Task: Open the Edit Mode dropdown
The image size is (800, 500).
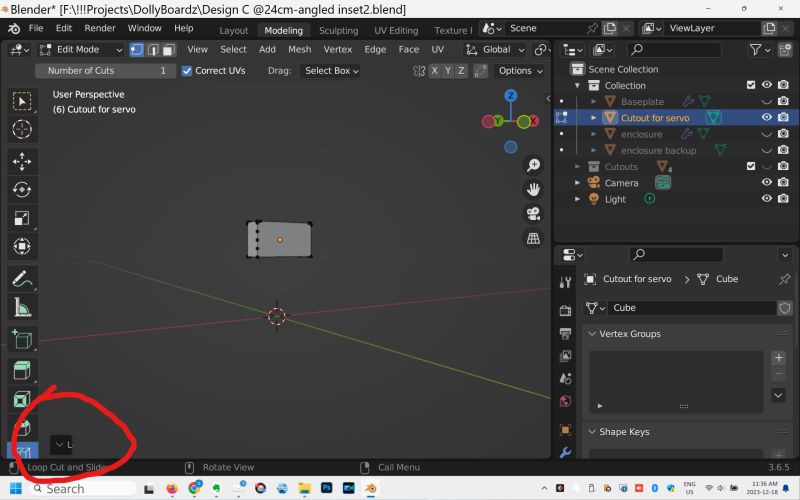Action: 82,49
